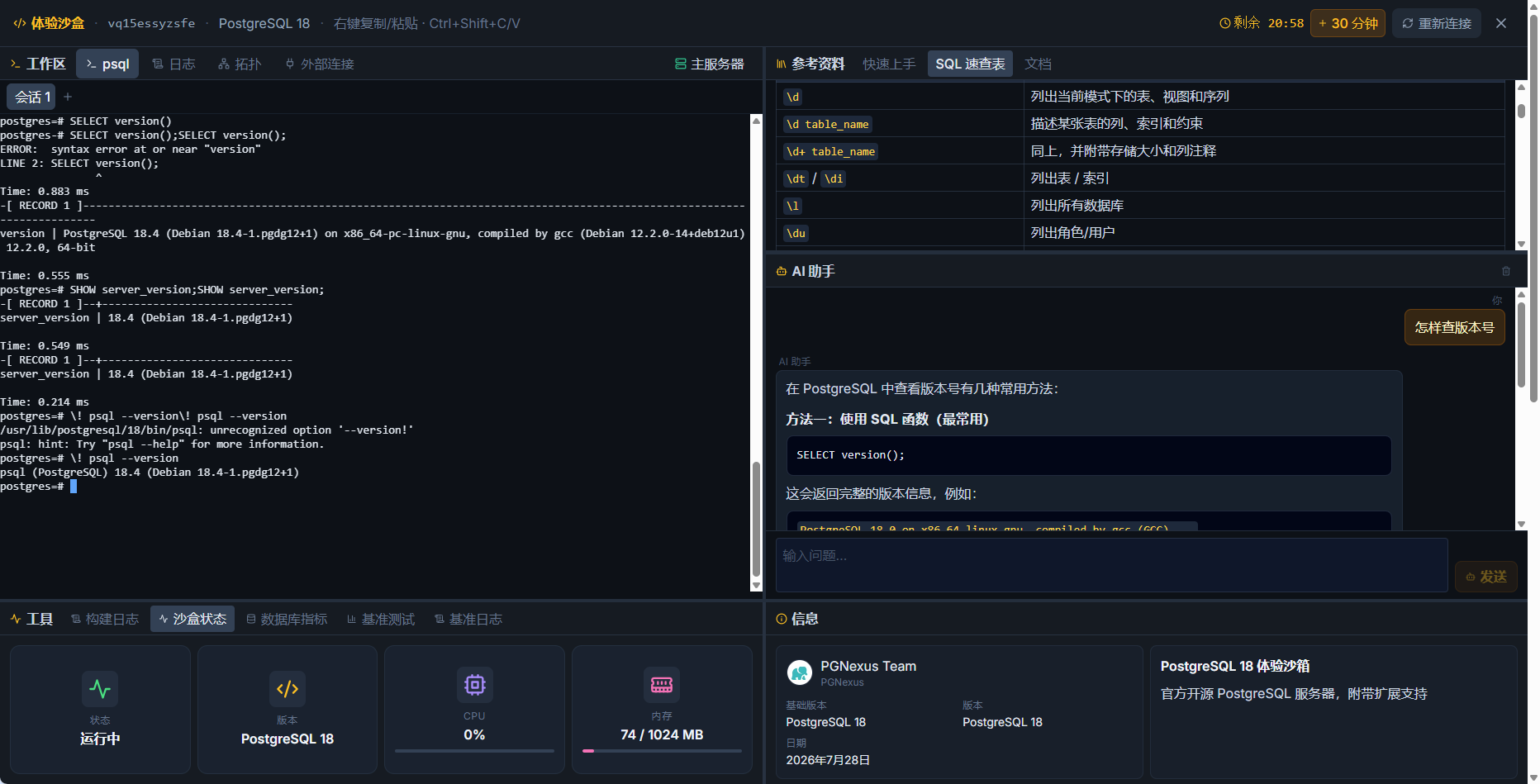This screenshot has height=784, width=1540.
Task: Click the \di command code
Action: 834,178
